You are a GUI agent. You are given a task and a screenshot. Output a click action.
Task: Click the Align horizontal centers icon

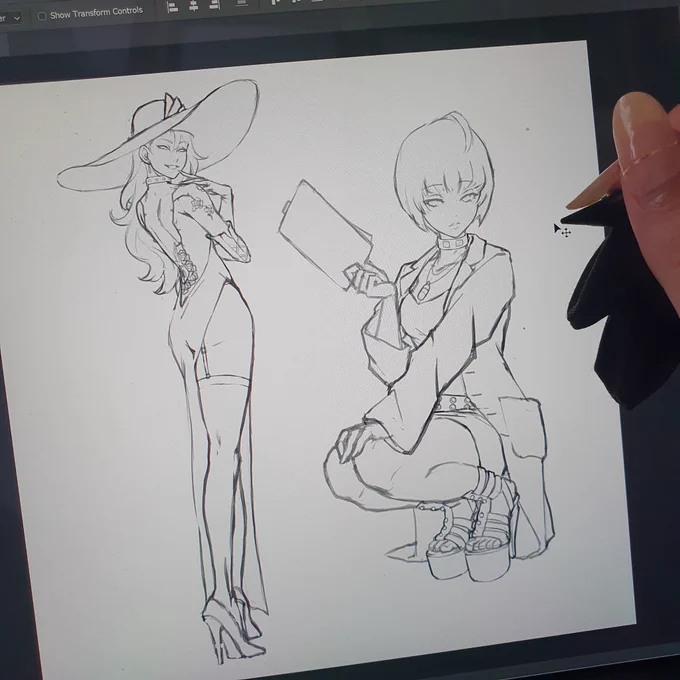[x=193, y=6]
